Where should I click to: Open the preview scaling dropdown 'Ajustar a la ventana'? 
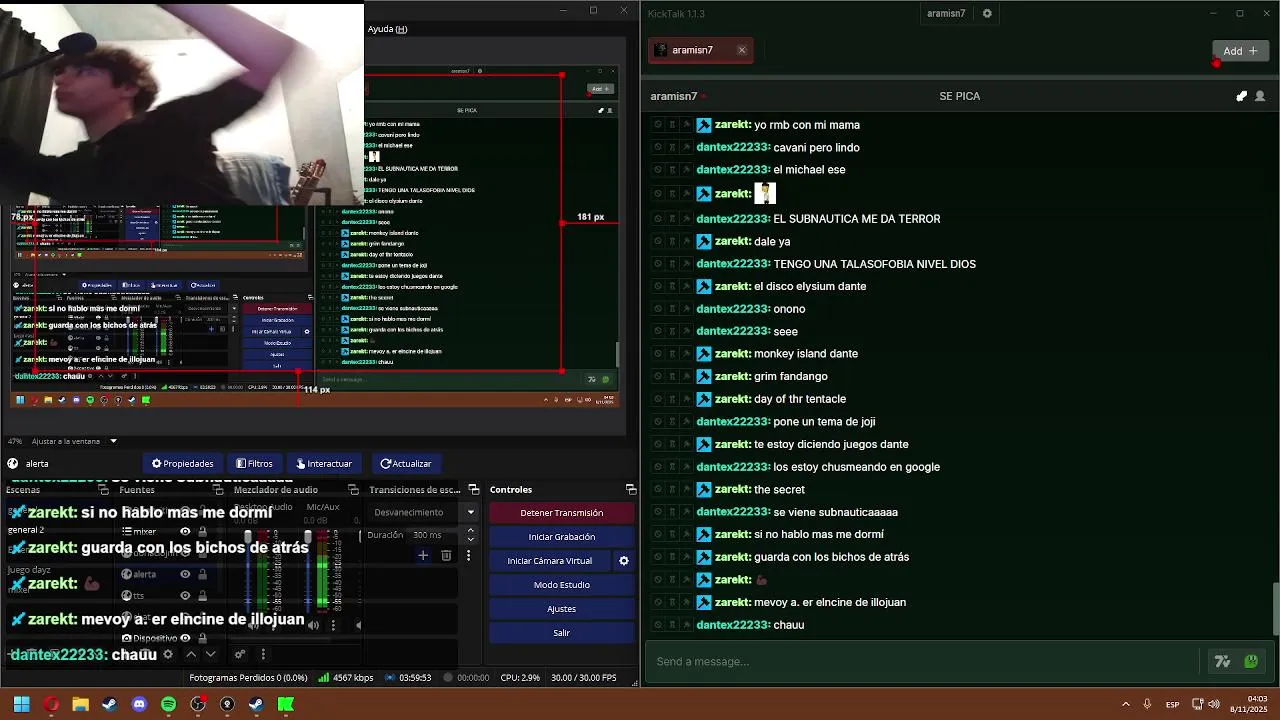[75, 441]
